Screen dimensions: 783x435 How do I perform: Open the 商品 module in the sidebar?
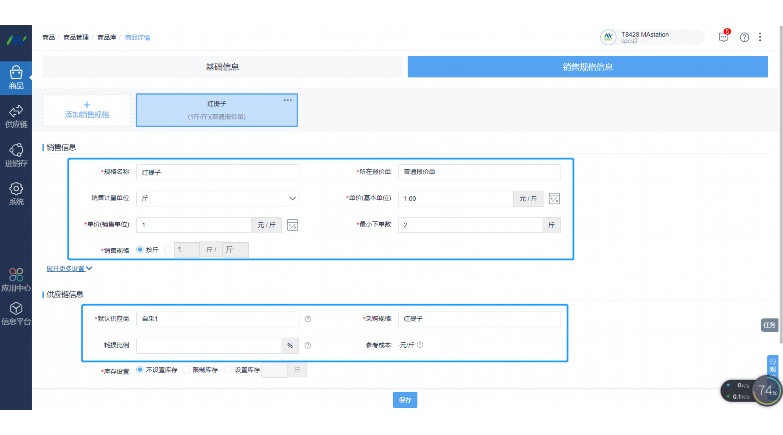pos(16,77)
